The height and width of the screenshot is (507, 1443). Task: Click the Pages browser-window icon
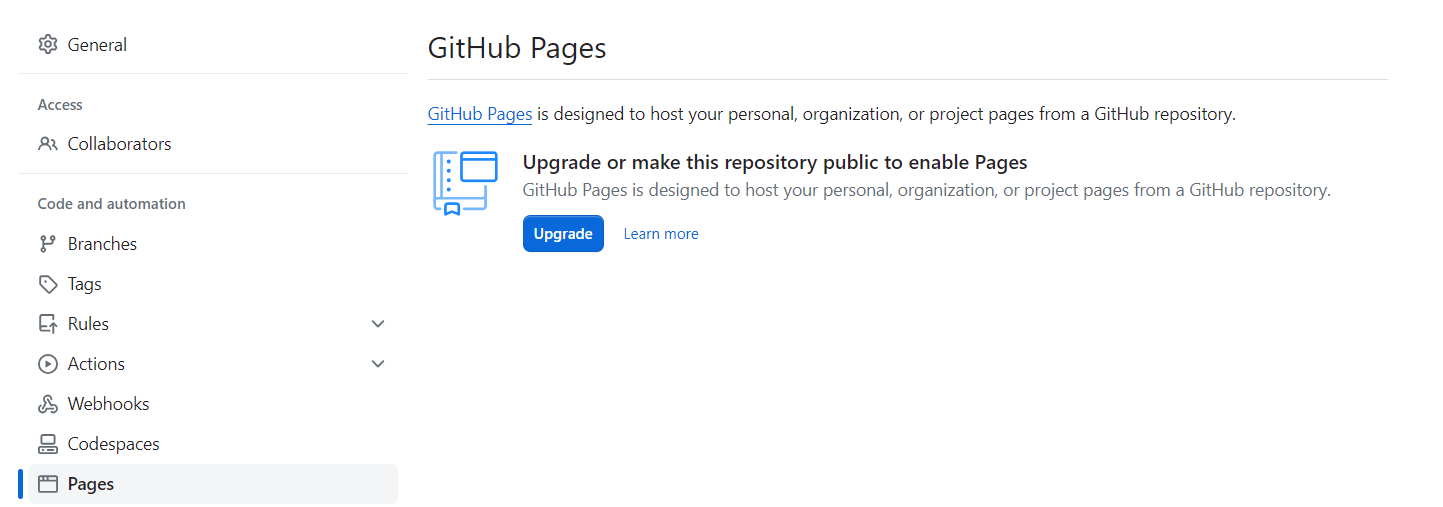coord(47,484)
